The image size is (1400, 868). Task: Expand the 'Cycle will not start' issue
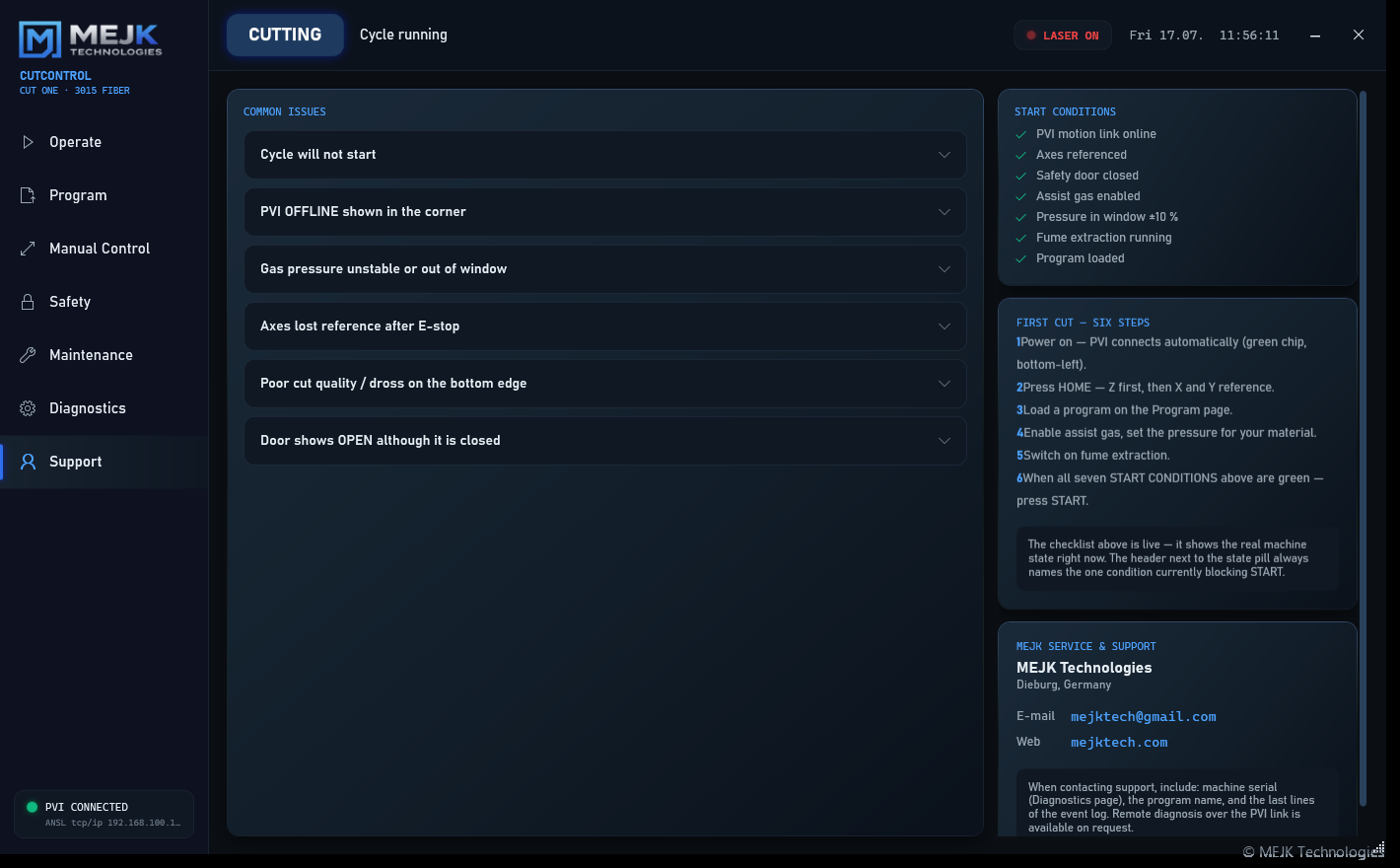tap(605, 155)
